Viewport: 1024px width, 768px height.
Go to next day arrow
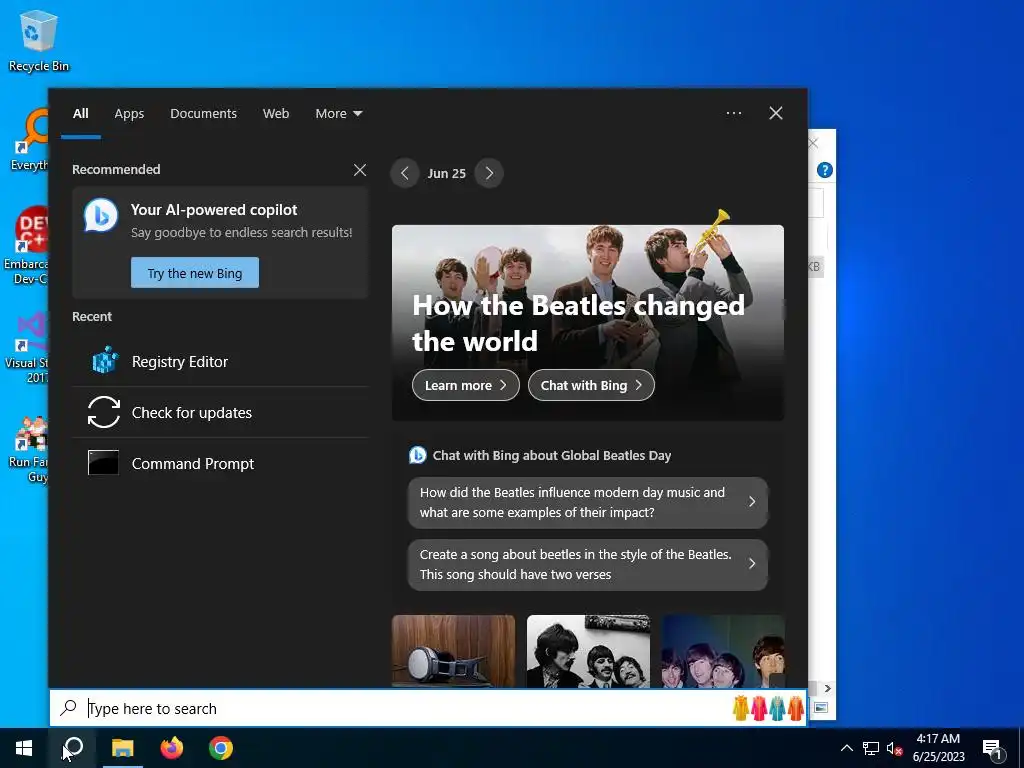coord(489,173)
